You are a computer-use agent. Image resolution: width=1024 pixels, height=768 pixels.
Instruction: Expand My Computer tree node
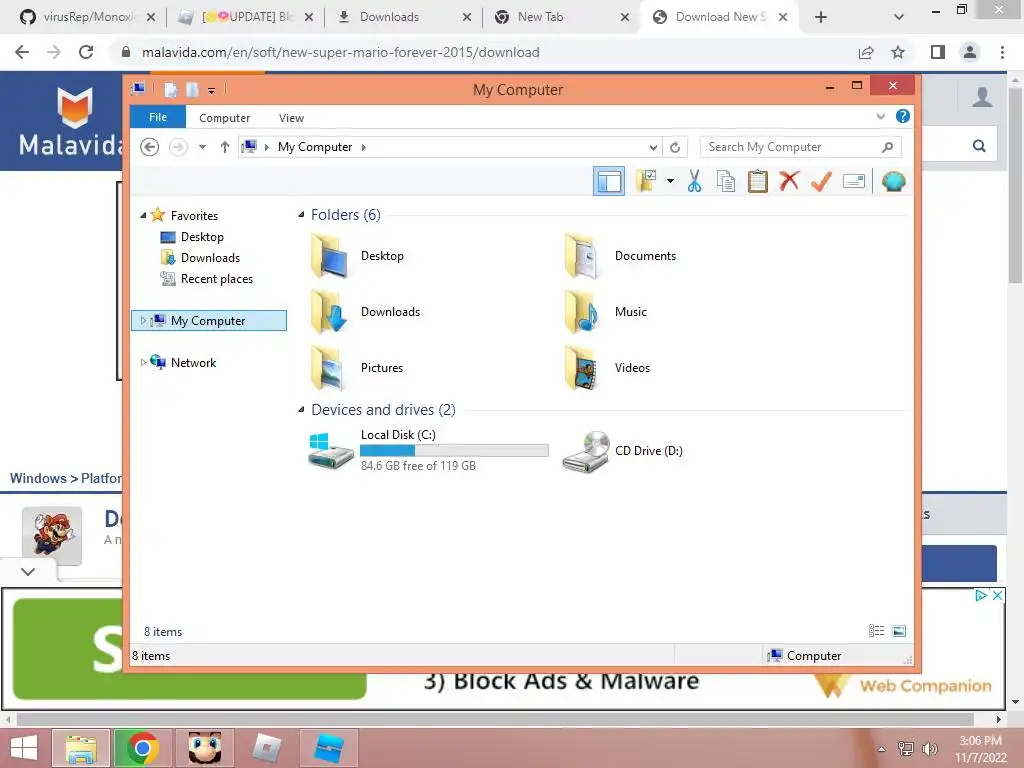pyautogui.click(x=143, y=321)
